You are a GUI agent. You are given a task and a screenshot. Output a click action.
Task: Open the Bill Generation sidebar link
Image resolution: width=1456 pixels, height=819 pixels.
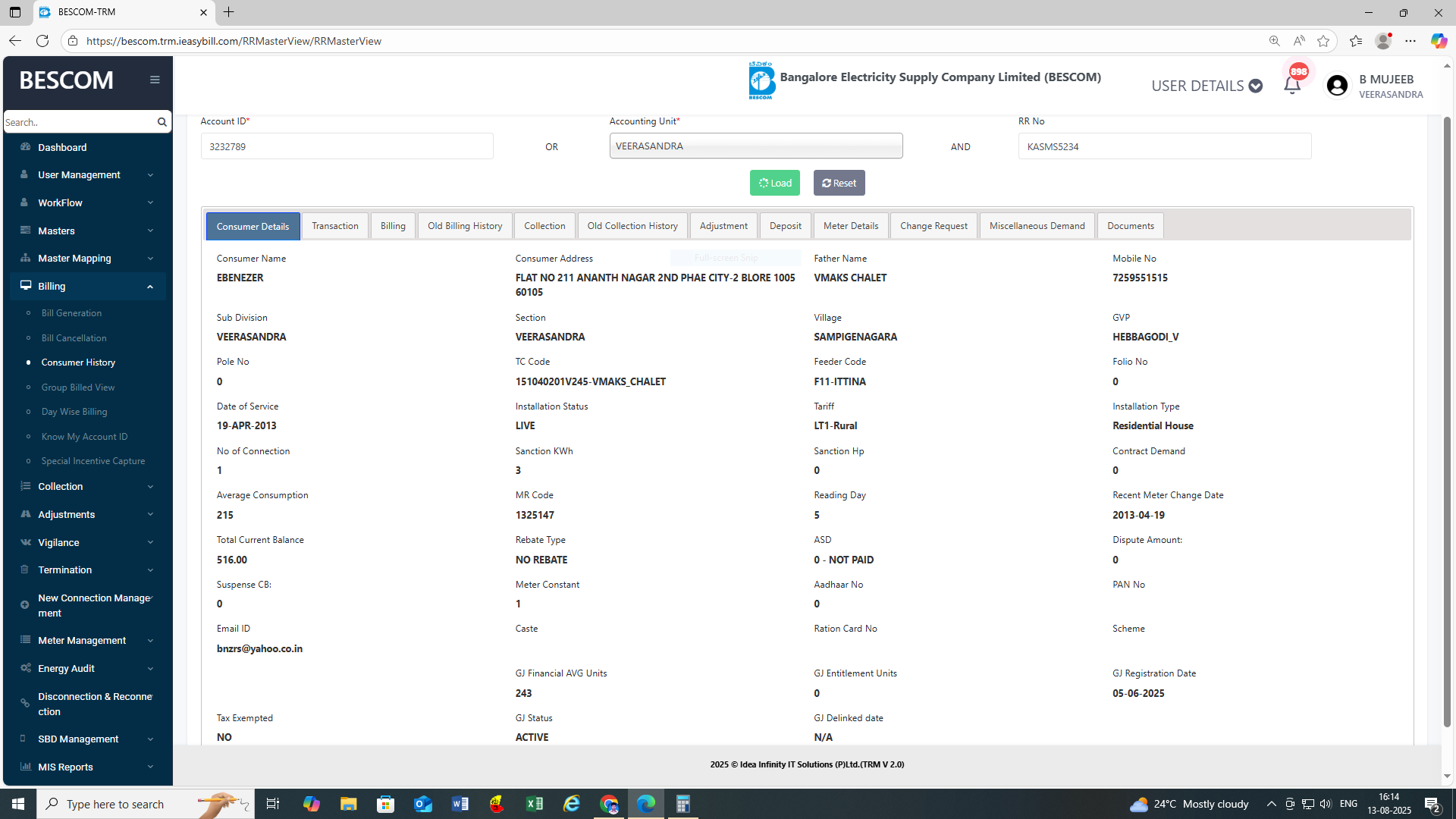(x=71, y=313)
